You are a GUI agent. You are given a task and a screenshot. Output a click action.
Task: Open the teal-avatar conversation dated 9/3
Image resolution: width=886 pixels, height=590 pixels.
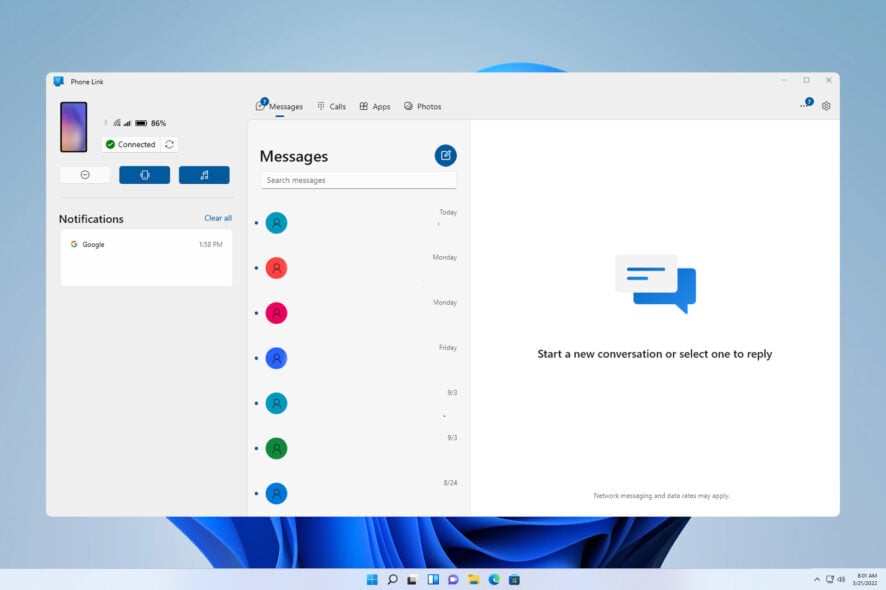pos(358,404)
